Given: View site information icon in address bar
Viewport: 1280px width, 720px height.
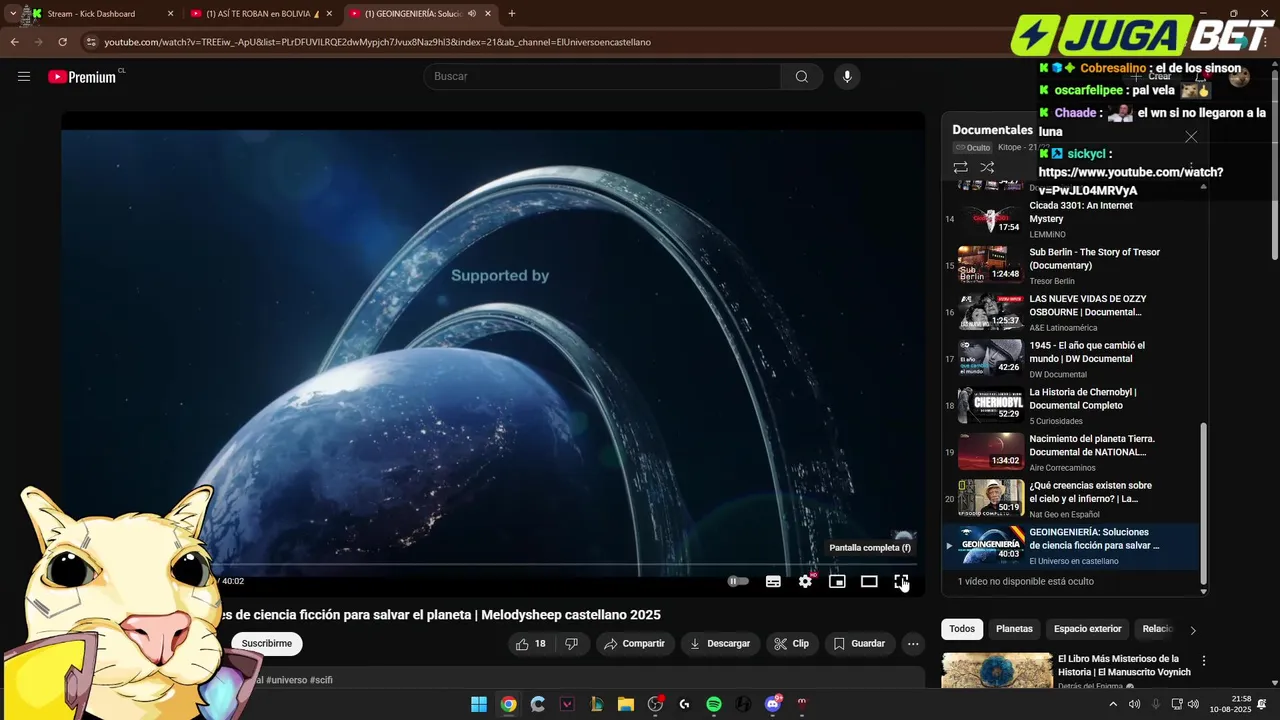Looking at the screenshot, I should 91,42.
